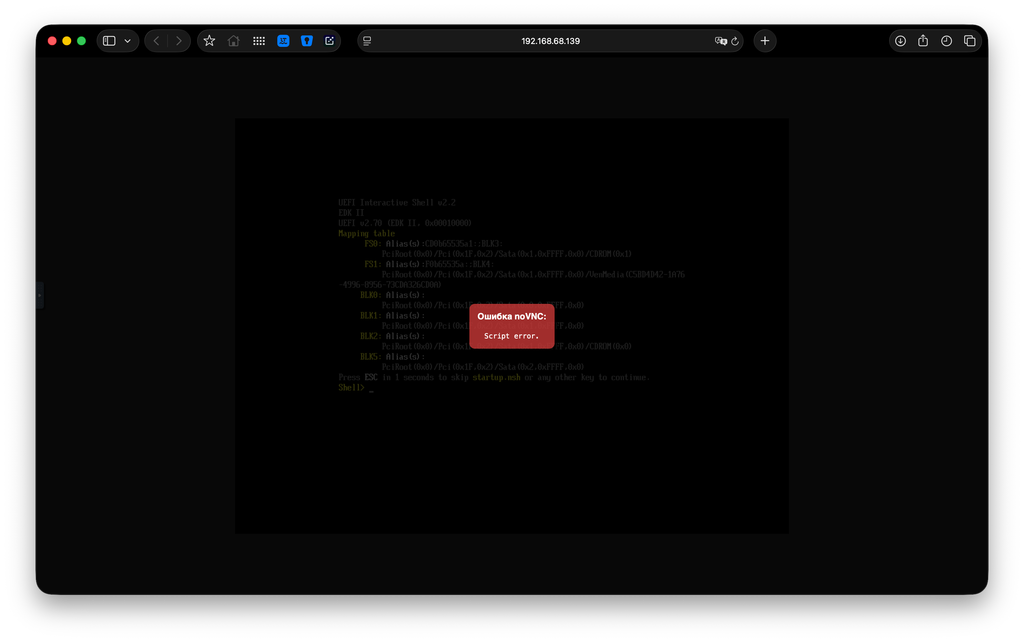Click the noVNC error message 'Script error.'
Screen dimensions: 1024x642
point(511,336)
